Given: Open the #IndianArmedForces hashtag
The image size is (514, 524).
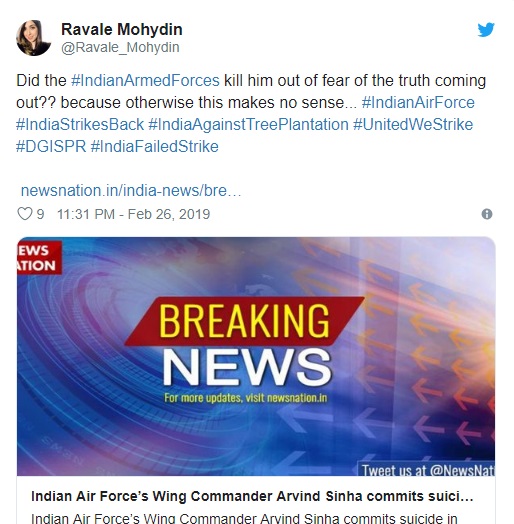Looking at the screenshot, I should click(145, 81).
